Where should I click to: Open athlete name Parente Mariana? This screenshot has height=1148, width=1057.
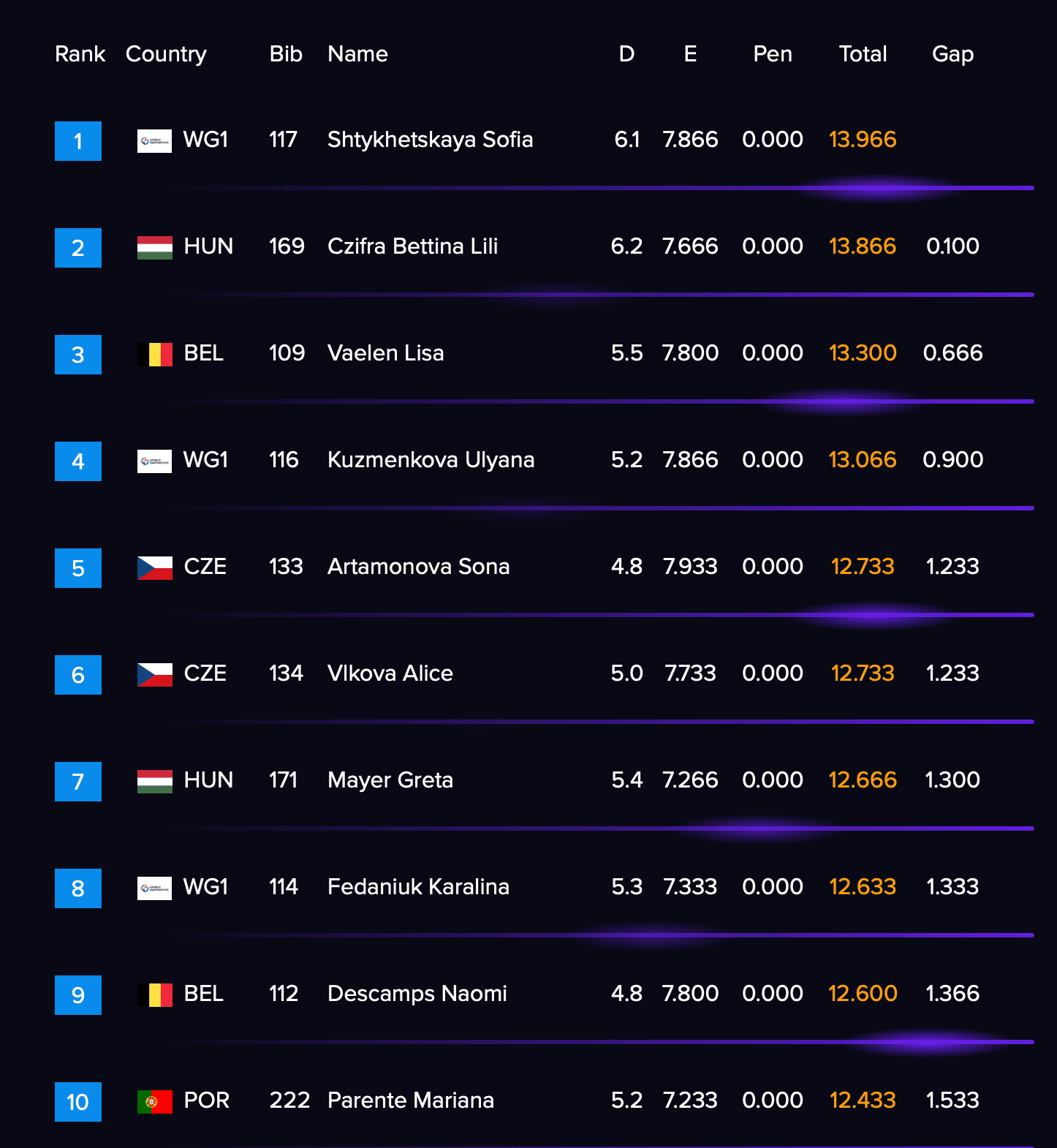(x=411, y=1100)
